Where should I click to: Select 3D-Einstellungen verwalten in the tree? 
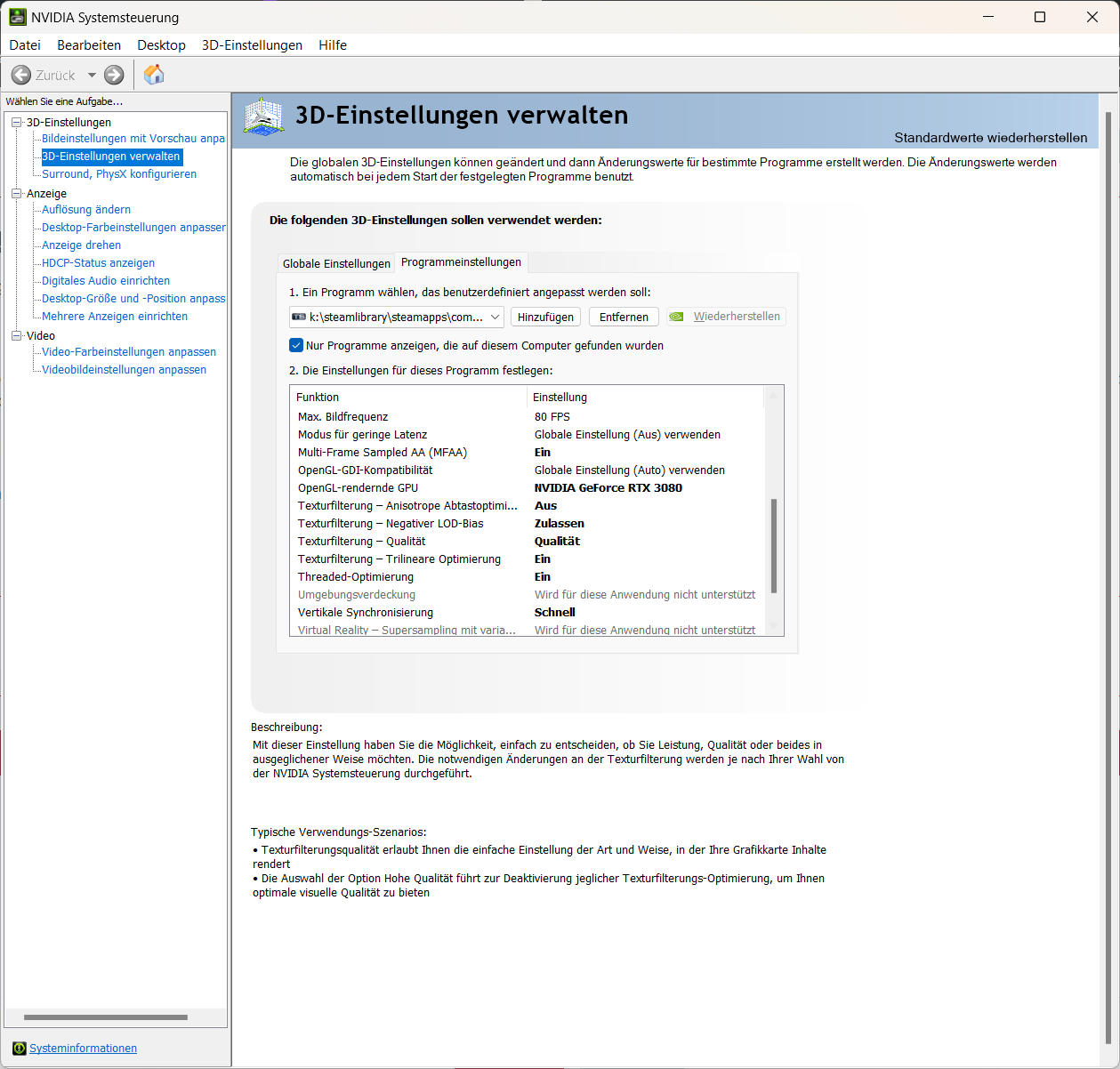[x=111, y=157]
